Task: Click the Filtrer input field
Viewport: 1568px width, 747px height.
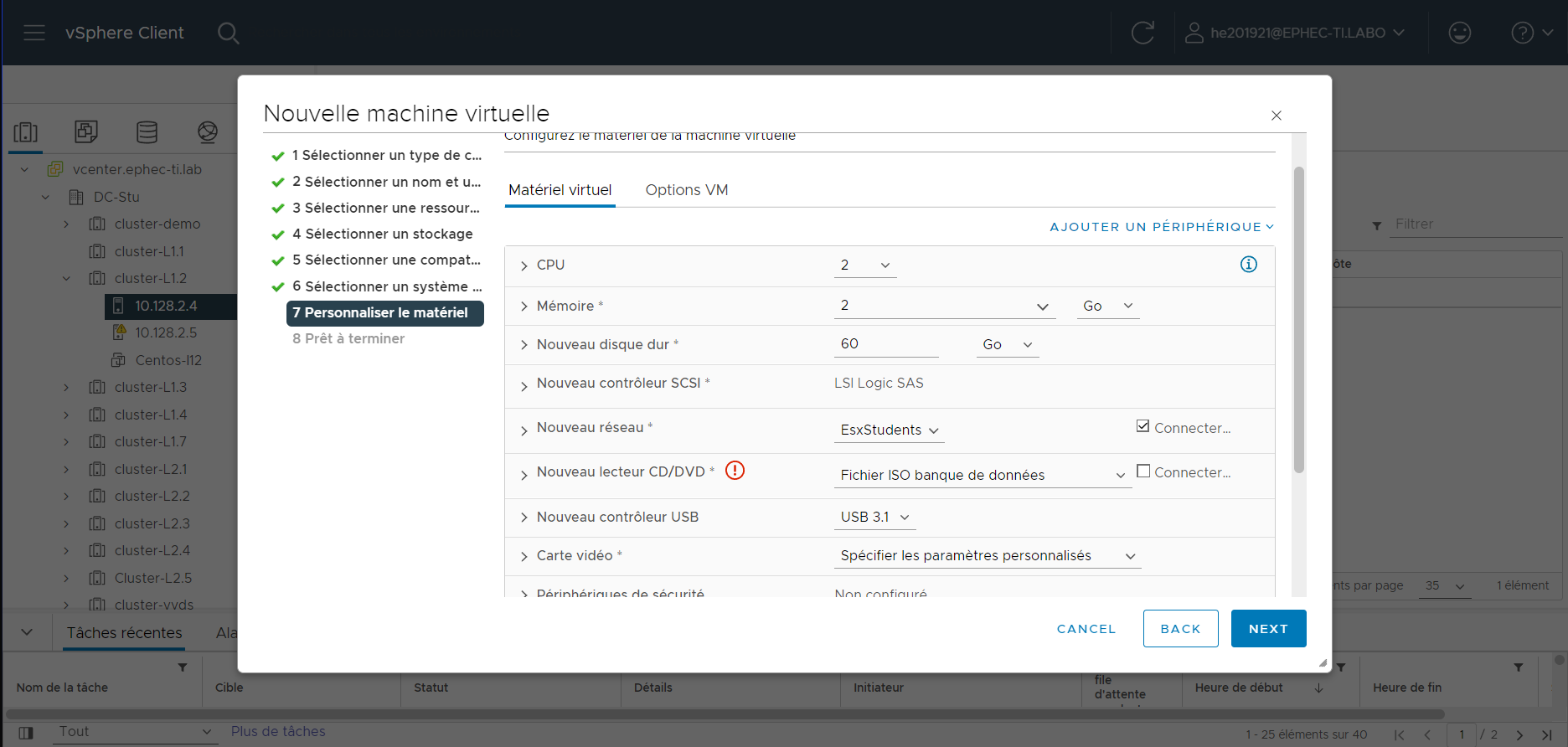Action: (1474, 224)
